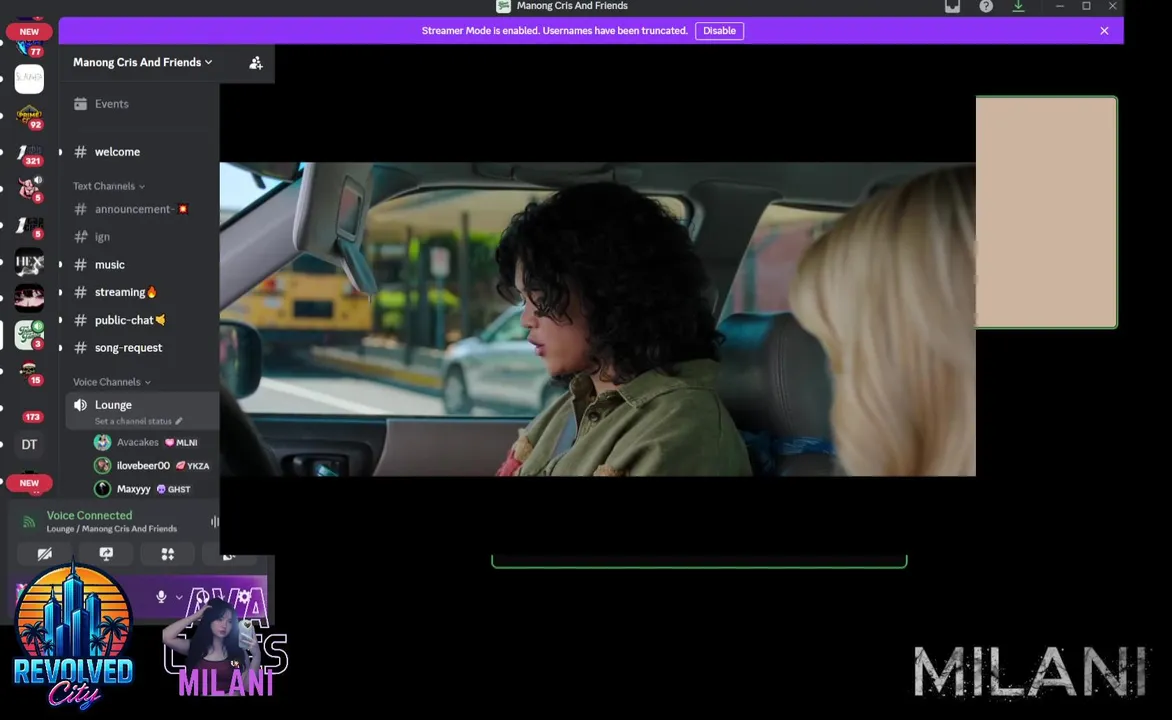Click the YKZA tag next to ilovebeer00
This screenshot has width=1172, height=720.
coord(192,466)
